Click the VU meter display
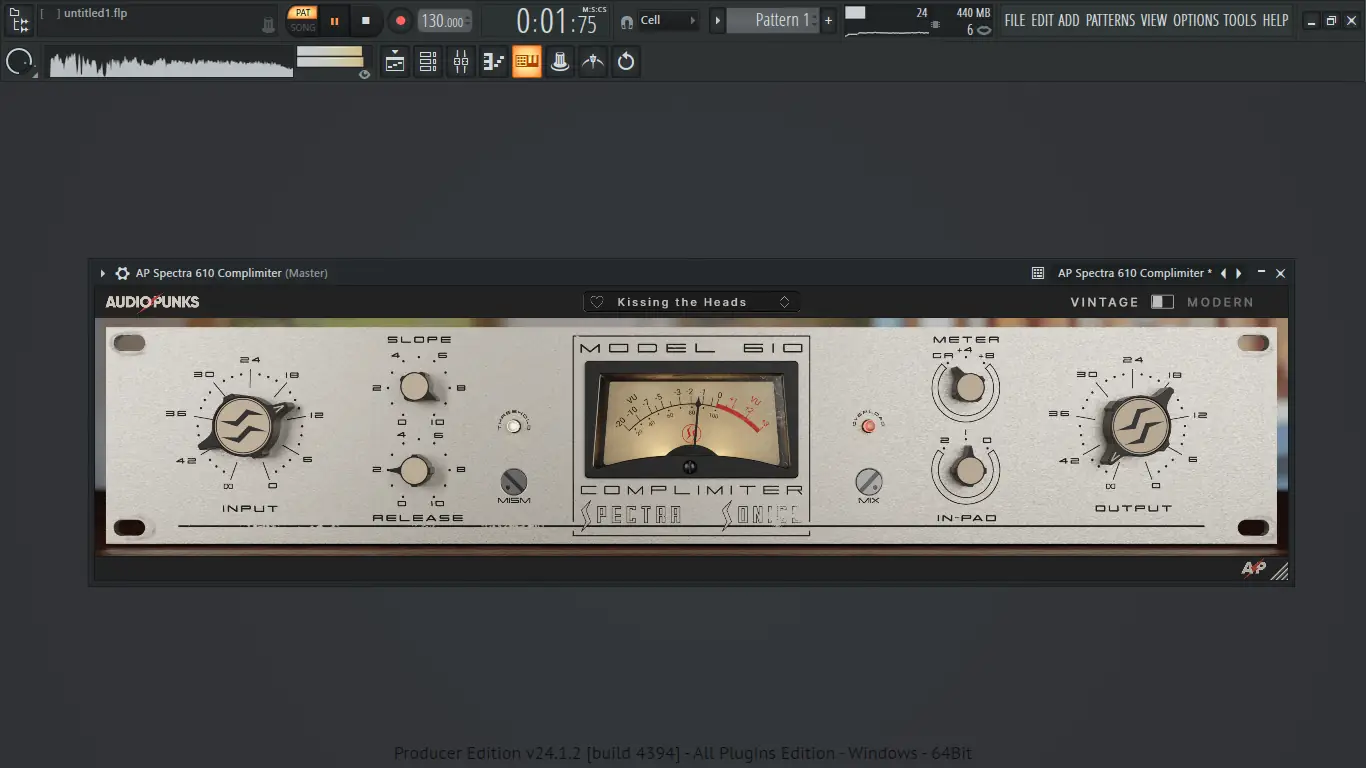1366x768 pixels. pyautogui.click(x=691, y=421)
